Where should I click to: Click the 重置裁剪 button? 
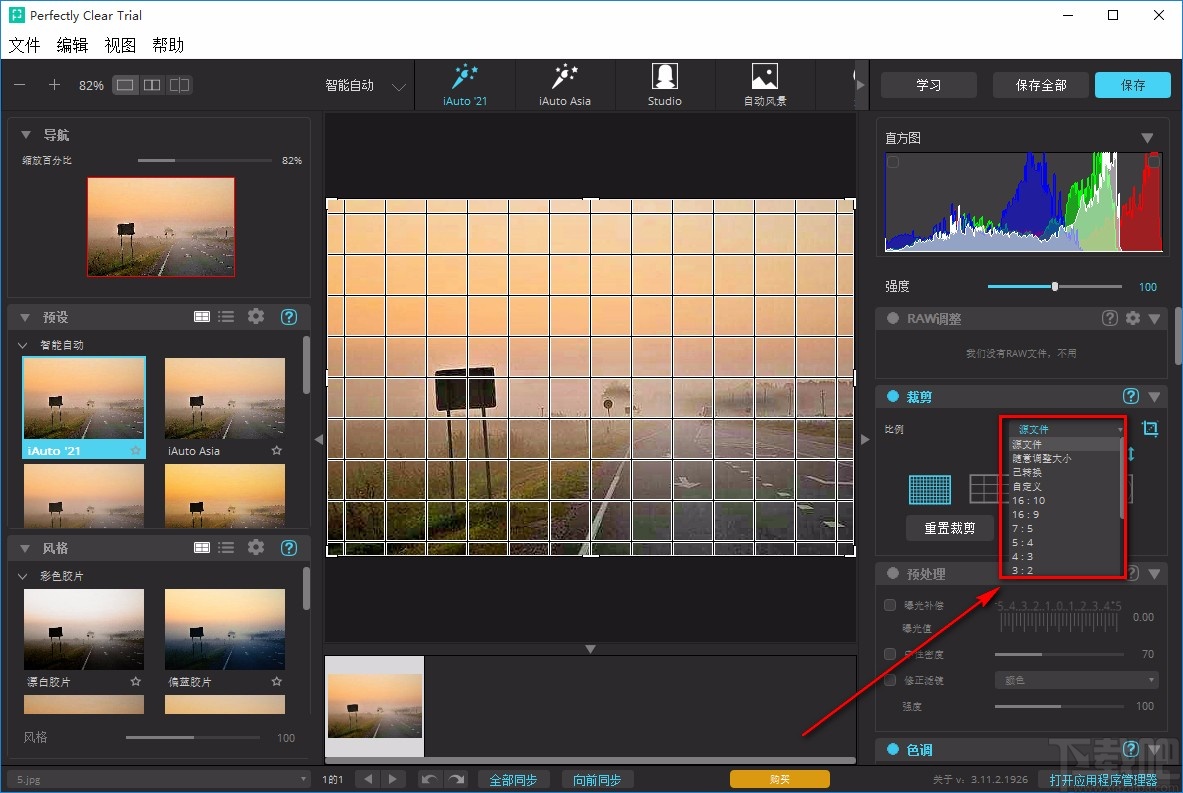pos(949,528)
